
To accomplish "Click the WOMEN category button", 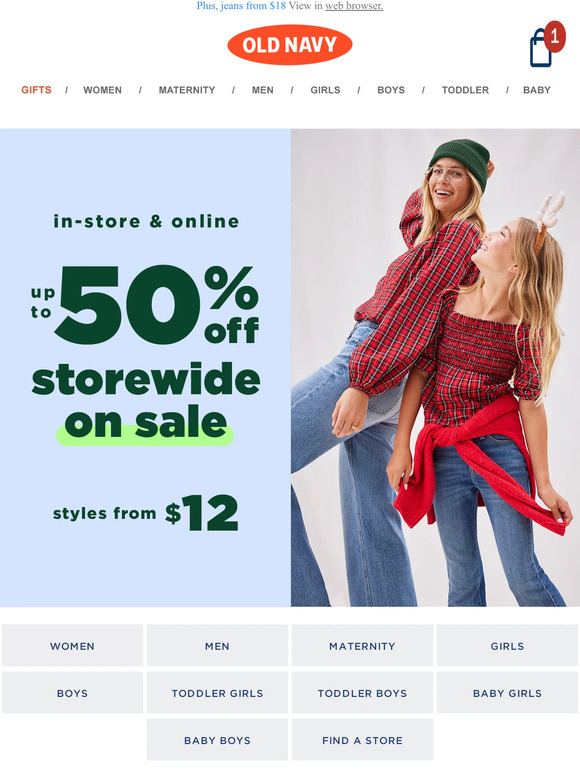I will 72,646.
